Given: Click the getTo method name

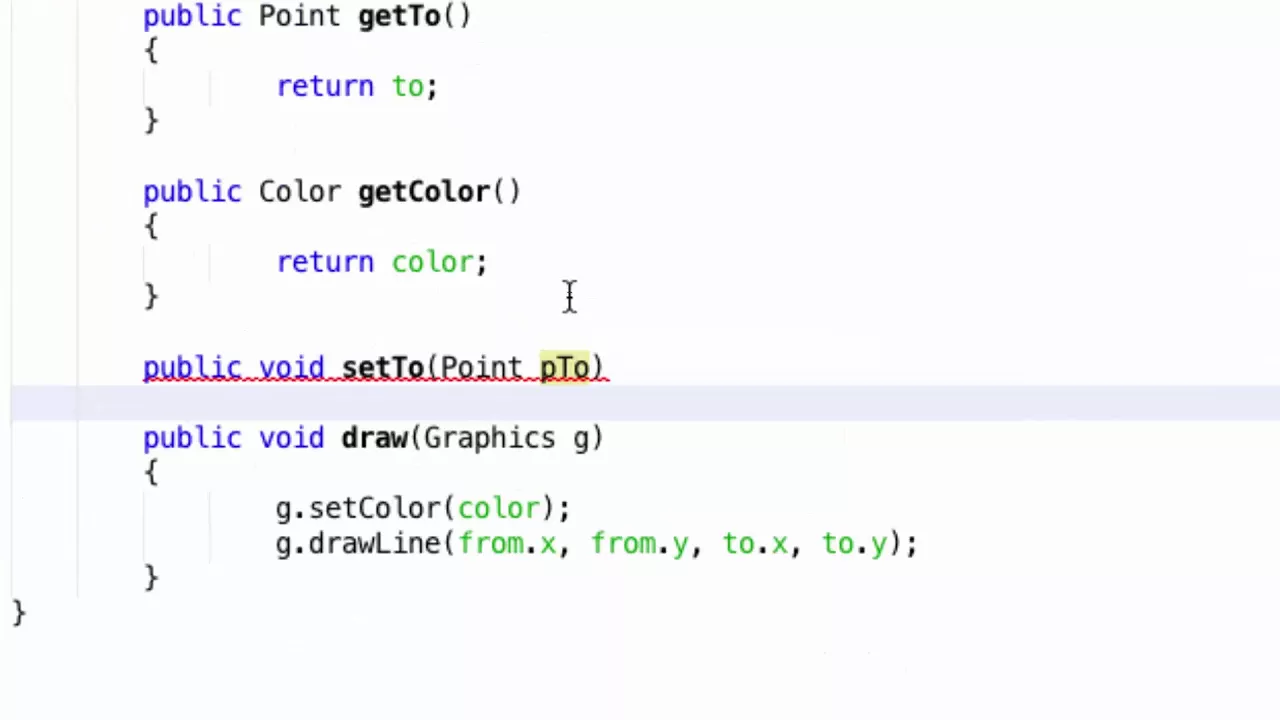Looking at the screenshot, I should [399, 17].
